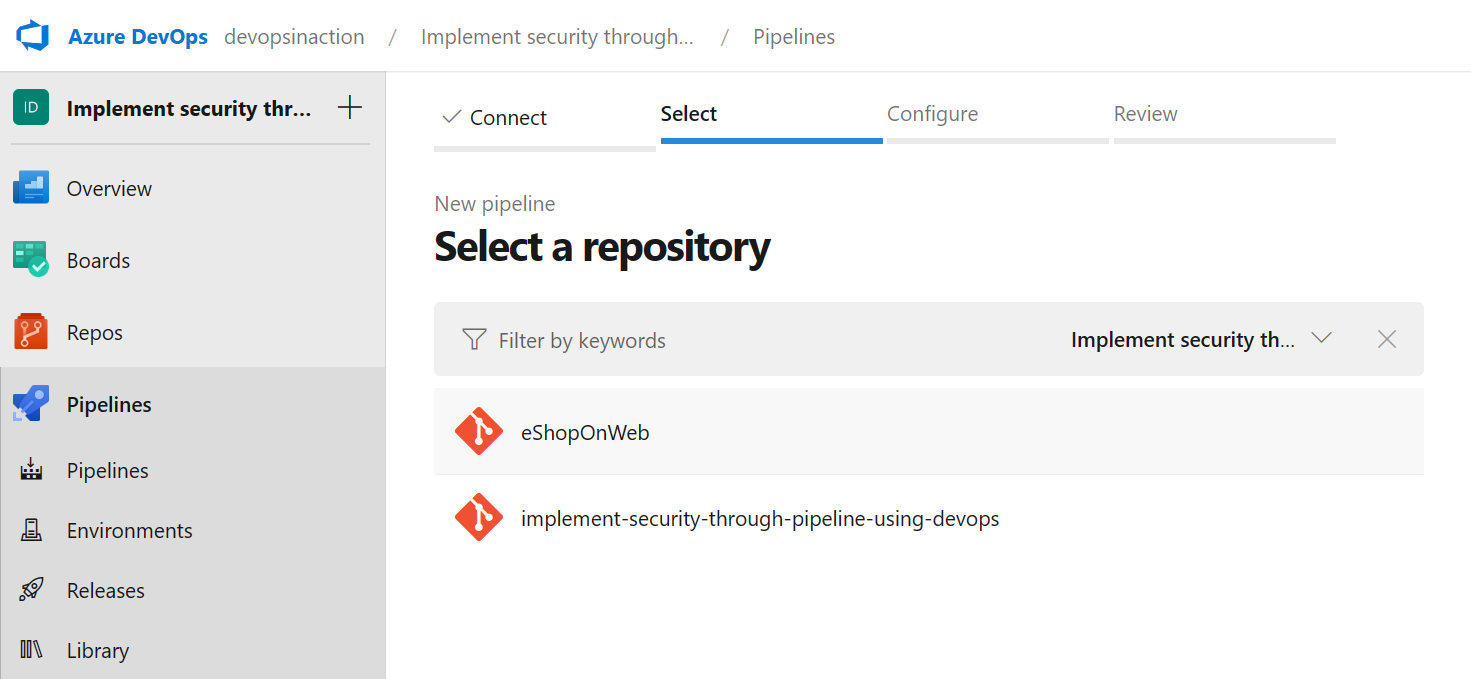Click the Releases rocket icon
The width and height of the screenshot is (1471, 679).
click(31, 590)
